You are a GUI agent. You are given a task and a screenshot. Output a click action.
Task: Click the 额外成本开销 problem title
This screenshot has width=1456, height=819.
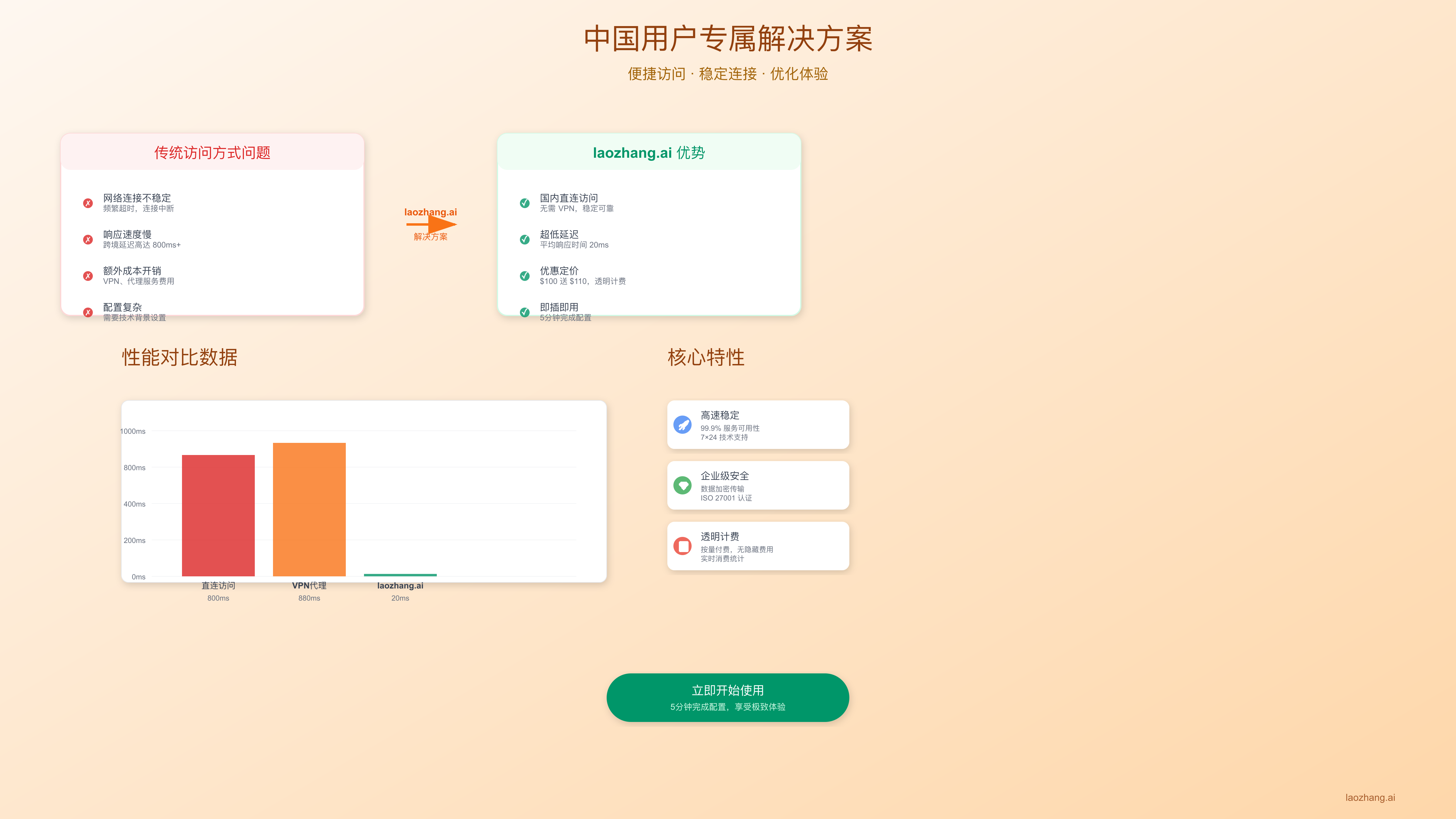(132, 271)
